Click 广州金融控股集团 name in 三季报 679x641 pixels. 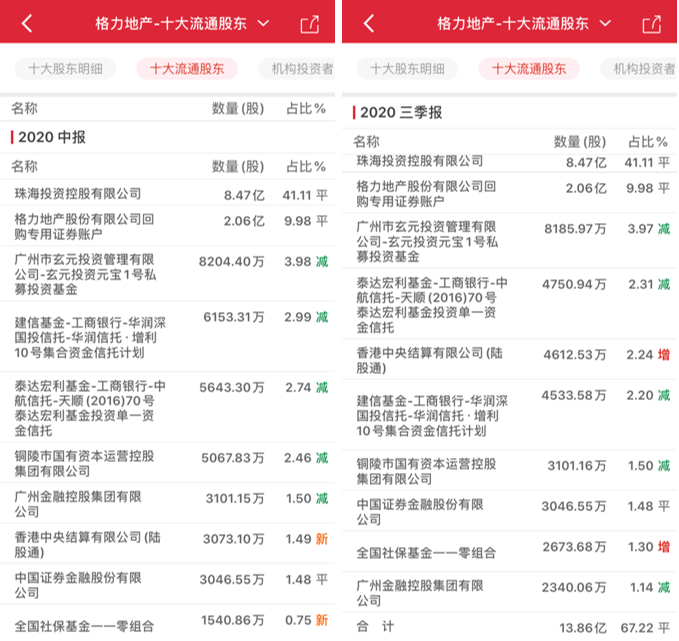point(420,593)
